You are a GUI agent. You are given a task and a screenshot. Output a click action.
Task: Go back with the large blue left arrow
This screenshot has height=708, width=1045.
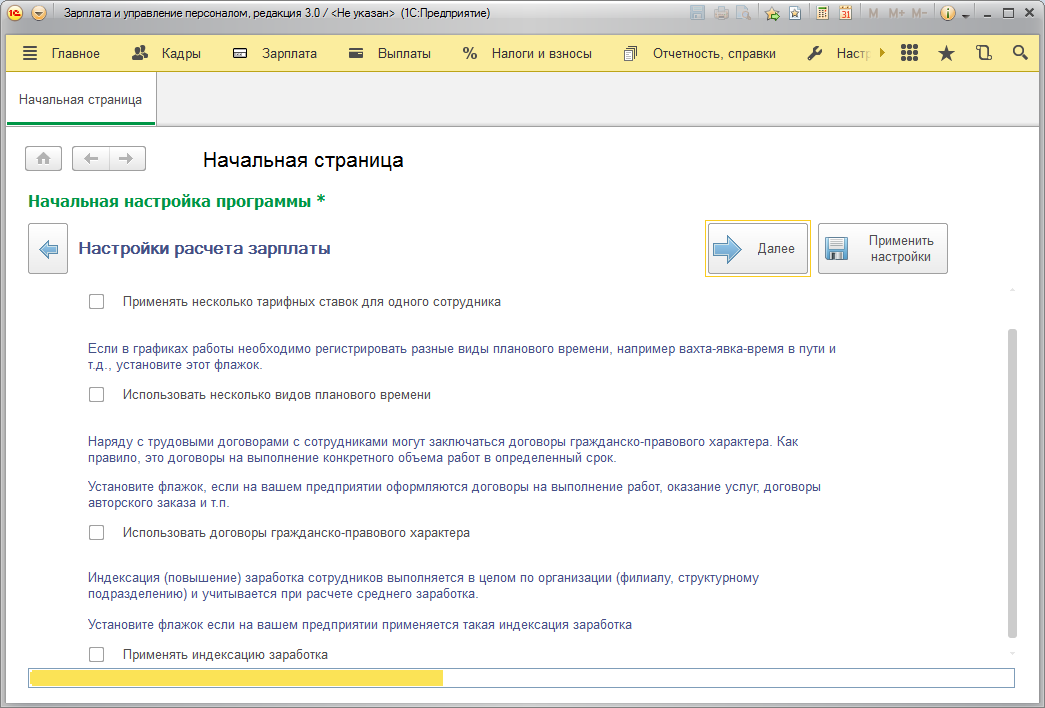(47, 249)
